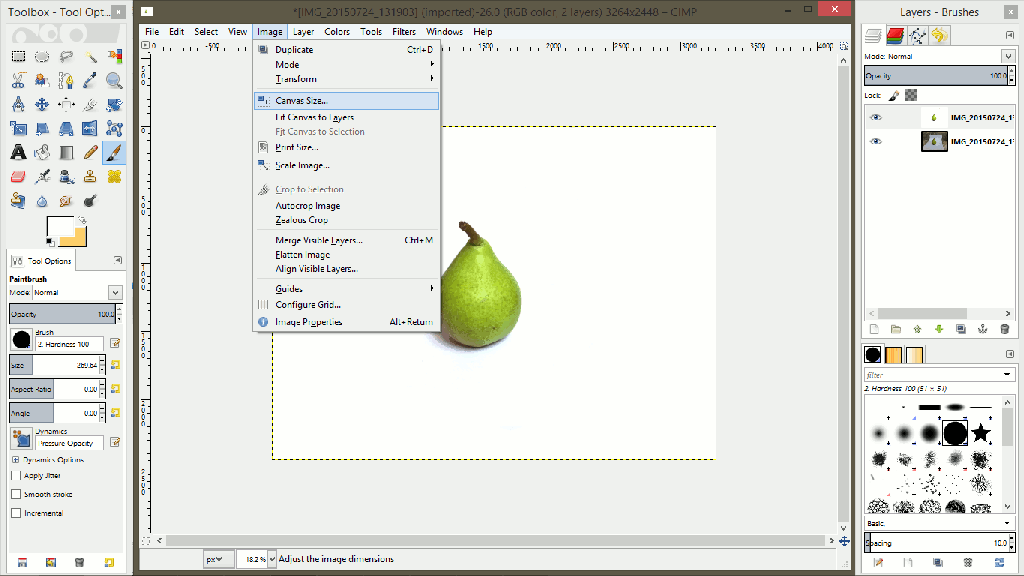
Task: Enable the Incremental checkbox
Action: [x=16, y=513]
